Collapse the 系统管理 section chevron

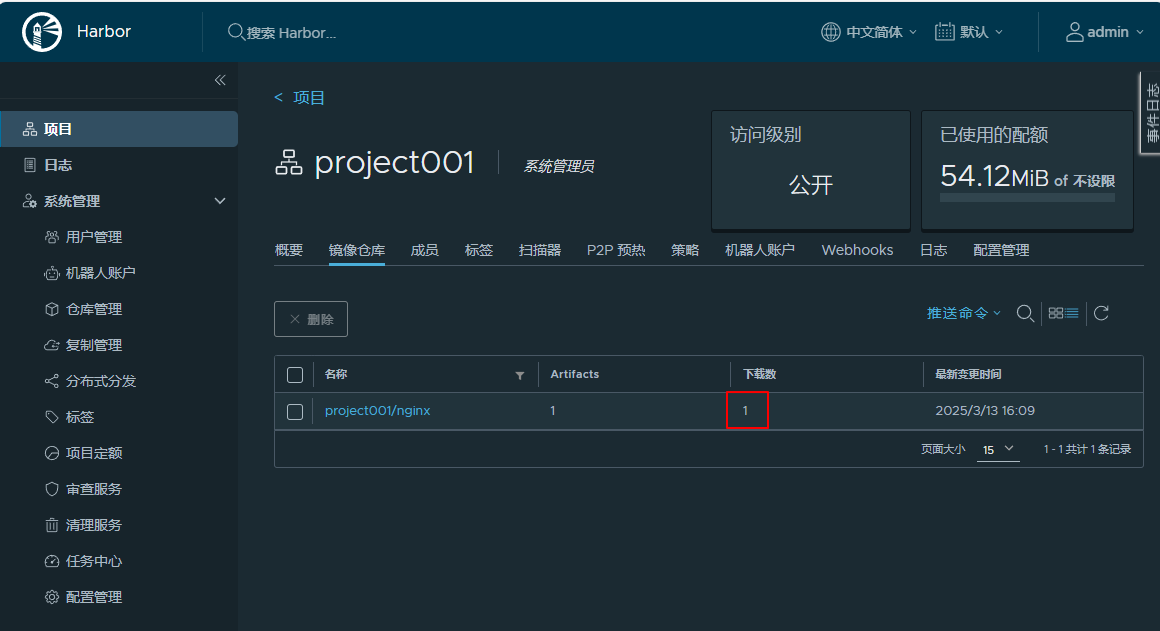pos(220,201)
